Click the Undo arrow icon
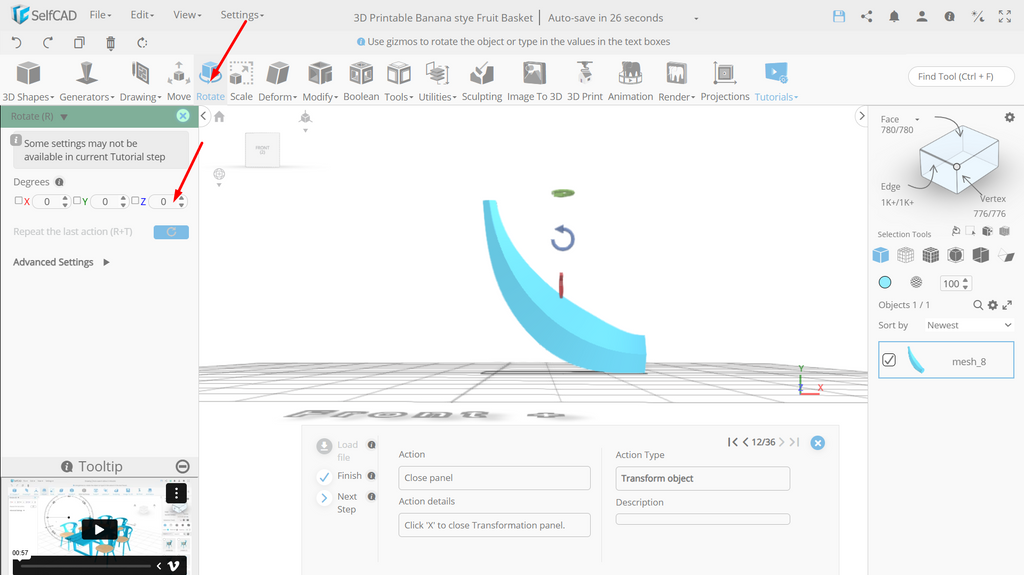Screen dimensions: 1024x575 click(17, 42)
